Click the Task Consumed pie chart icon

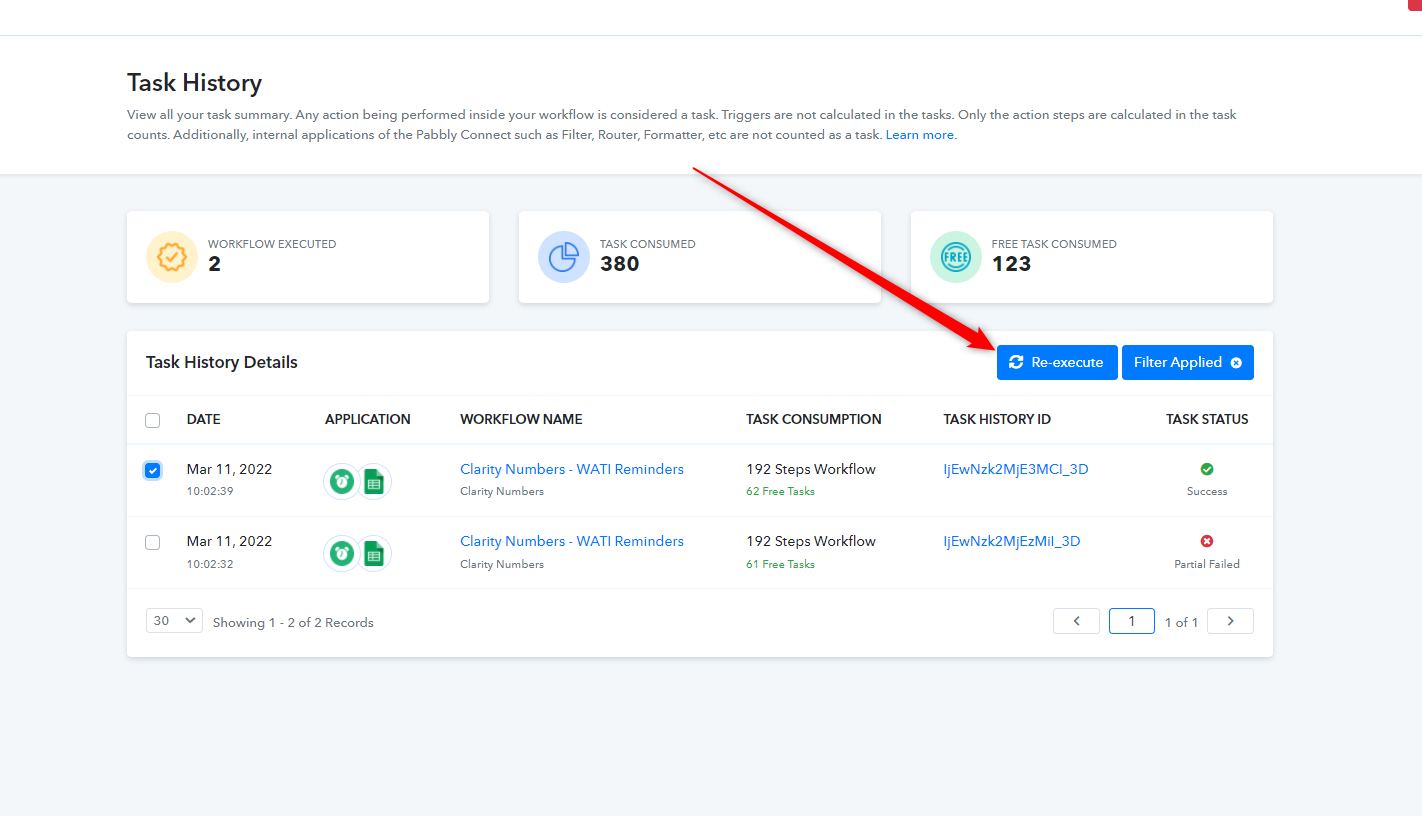(564, 257)
